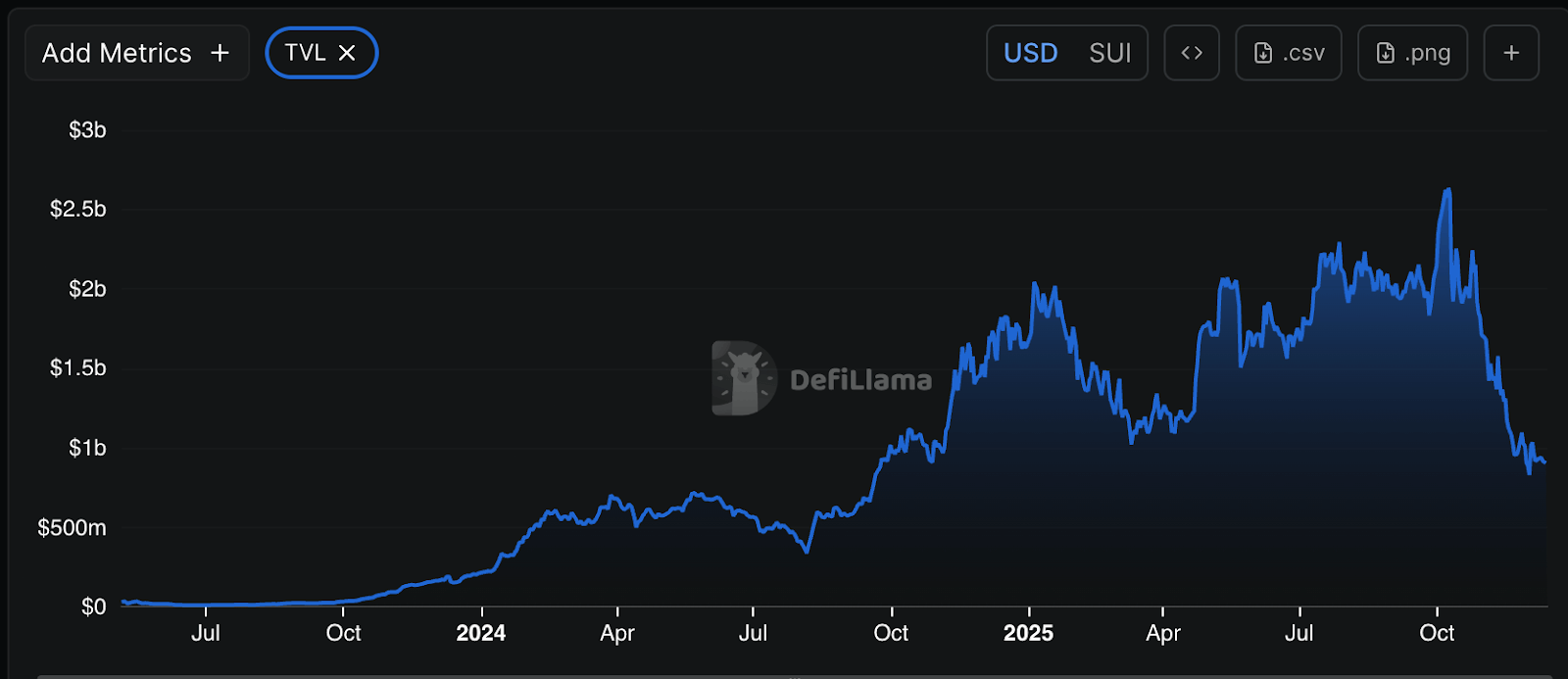Switch chart denomination to USD
Screen dimensions: 1568x679
coord(1030,53)
